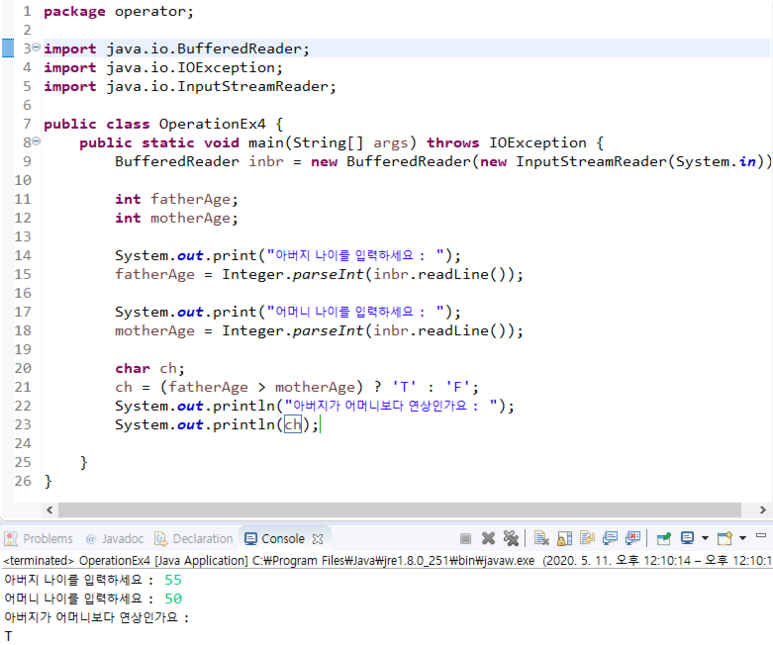Click the editor scrollbar left arrow
Viewport: 773px width, 645px height.
[49, 509]
